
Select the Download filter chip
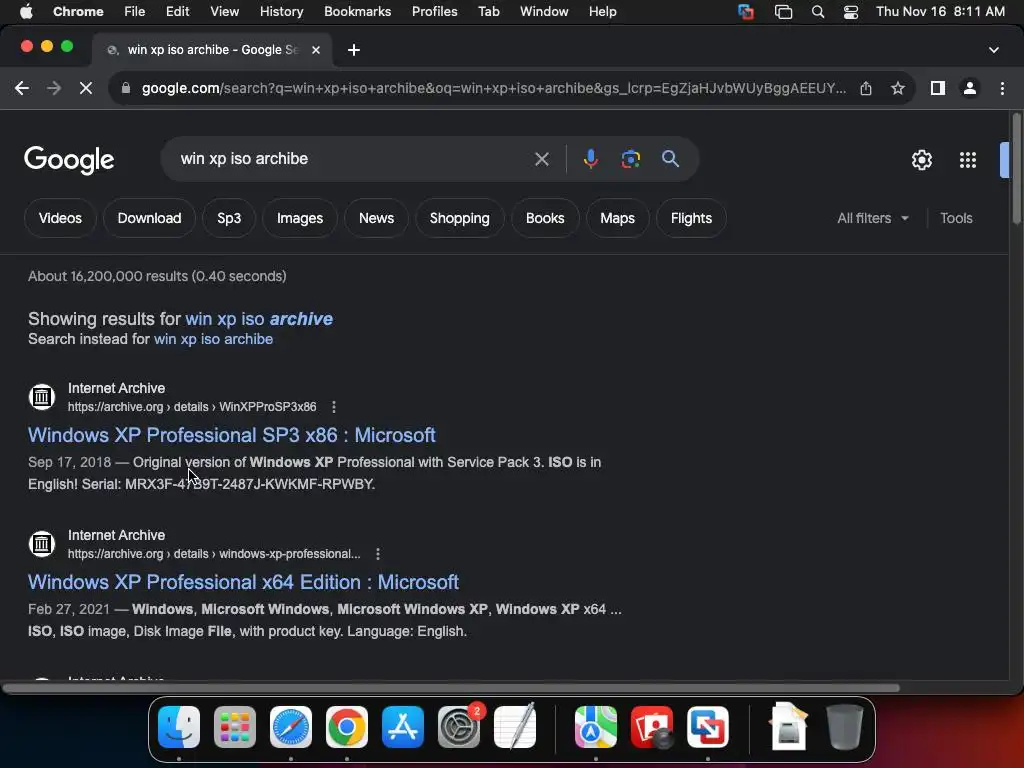coord(150,218)
